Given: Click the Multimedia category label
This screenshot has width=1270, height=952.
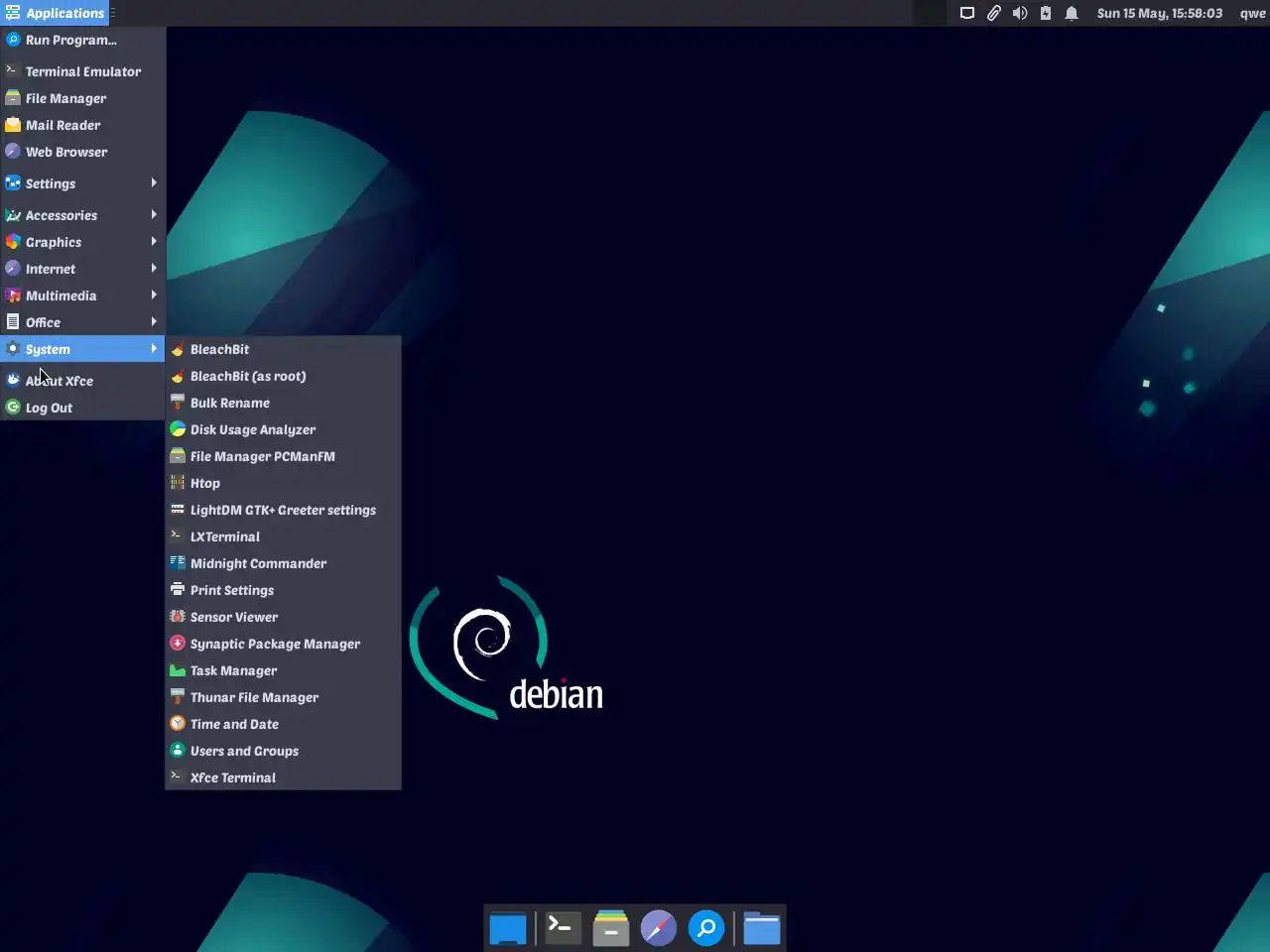Looking at the screenshot, I should pyautogui.click(x=61, y=296).
